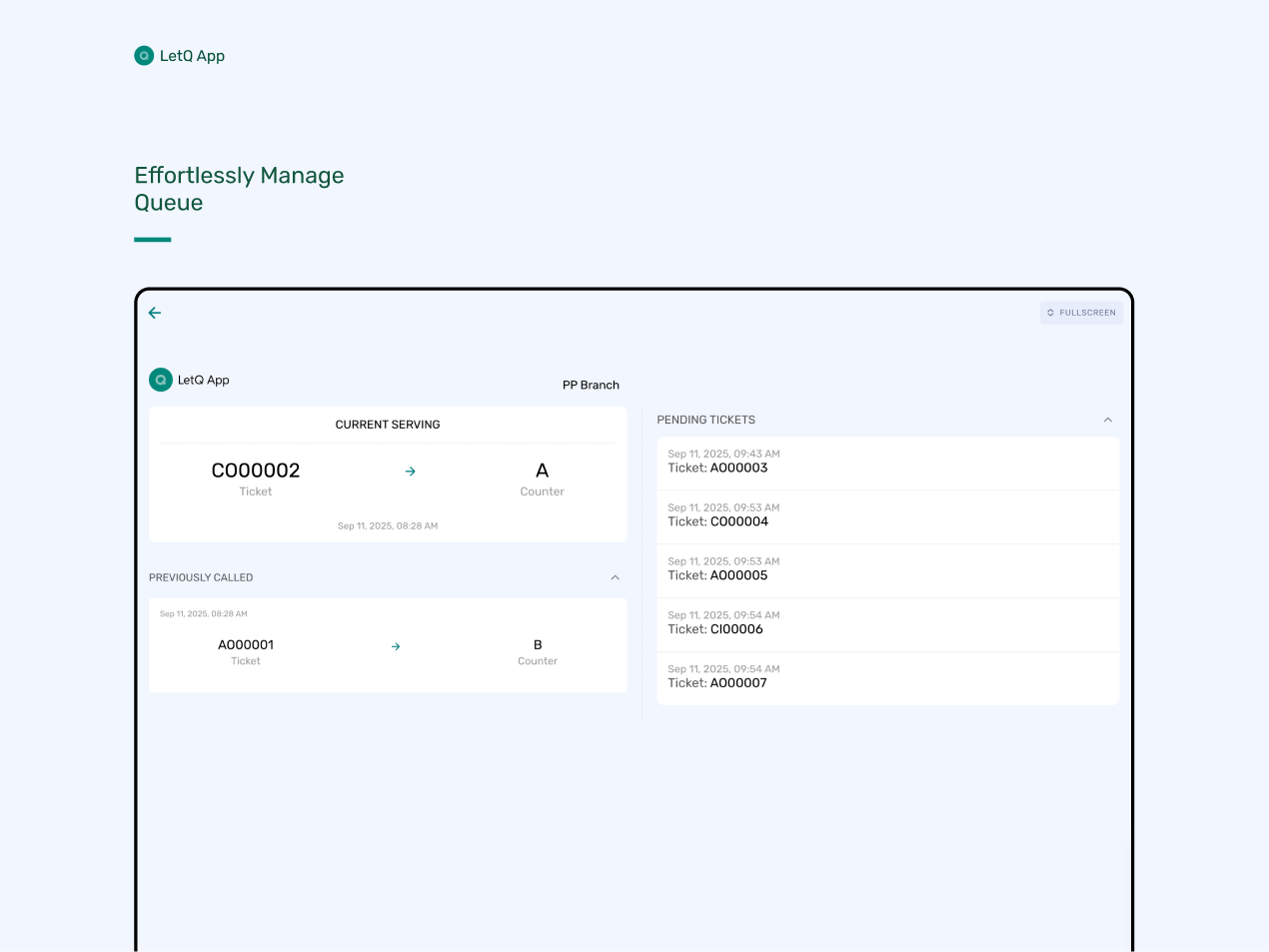Click the FULLSCREEN button
Screen dimensions: 1269x952
click(x=1081, y=313)
